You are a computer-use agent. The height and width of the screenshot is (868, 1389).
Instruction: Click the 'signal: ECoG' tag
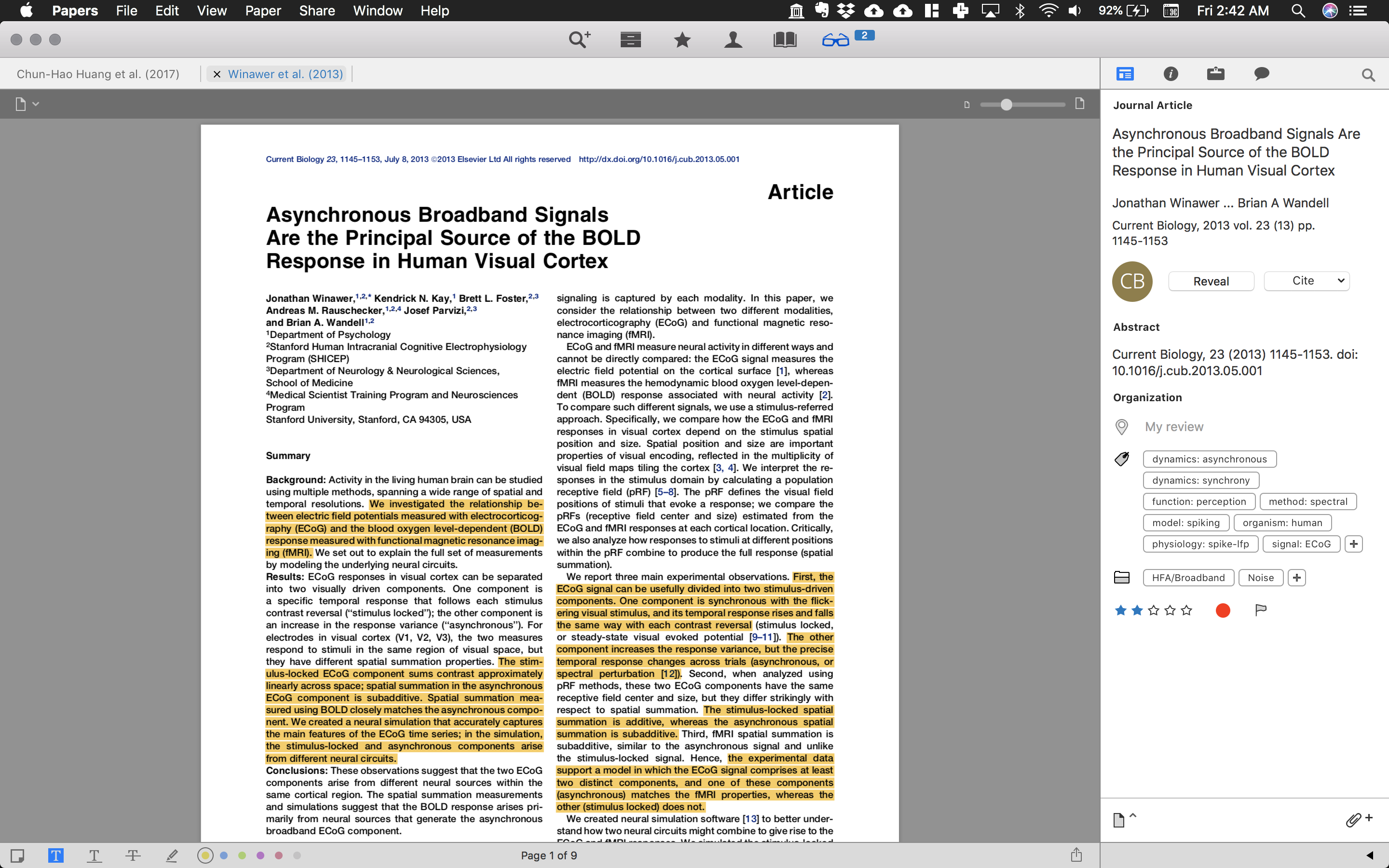[1301, 543]
